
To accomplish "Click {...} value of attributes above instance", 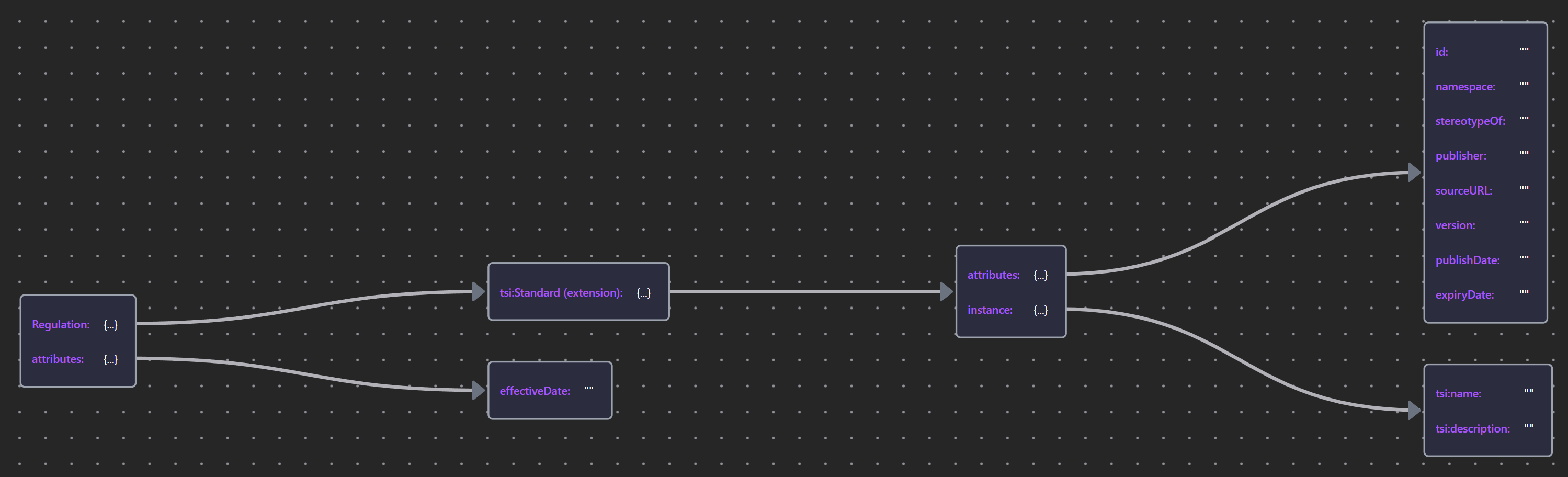I will point(1040,275).
